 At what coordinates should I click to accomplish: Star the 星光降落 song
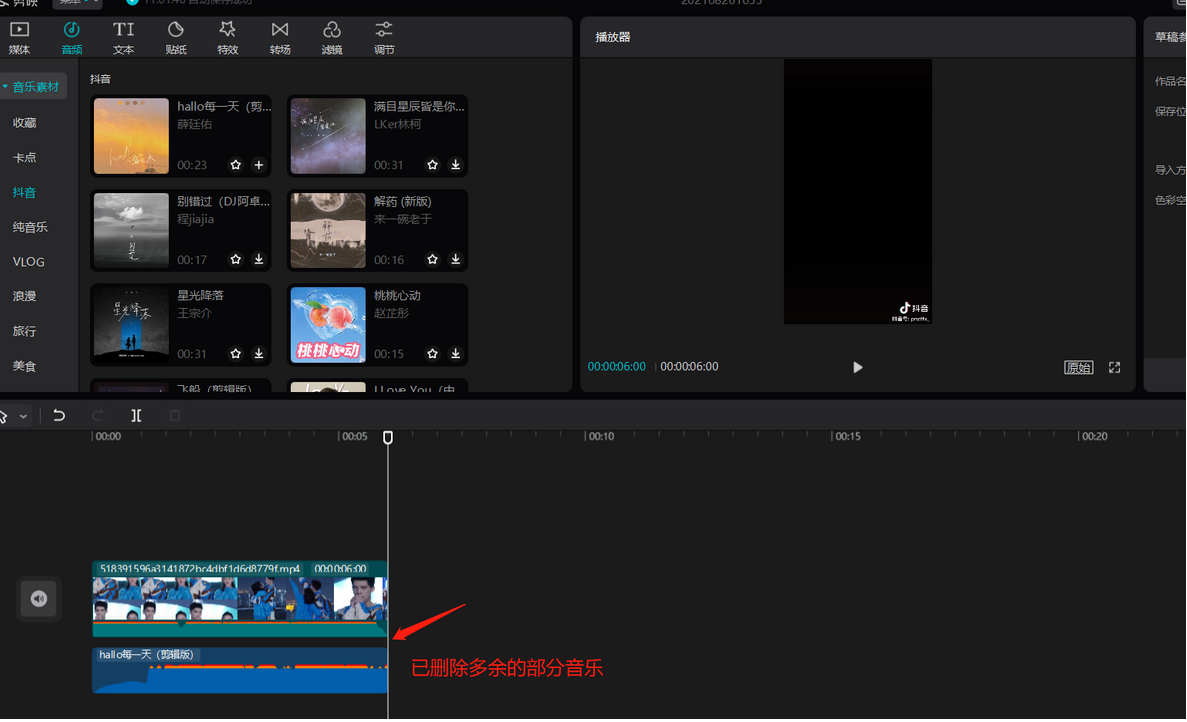235,353
